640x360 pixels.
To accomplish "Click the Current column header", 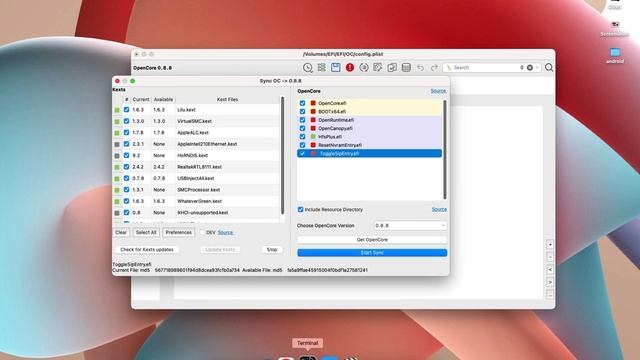I will pyautogui.click(x=141, y=100).
